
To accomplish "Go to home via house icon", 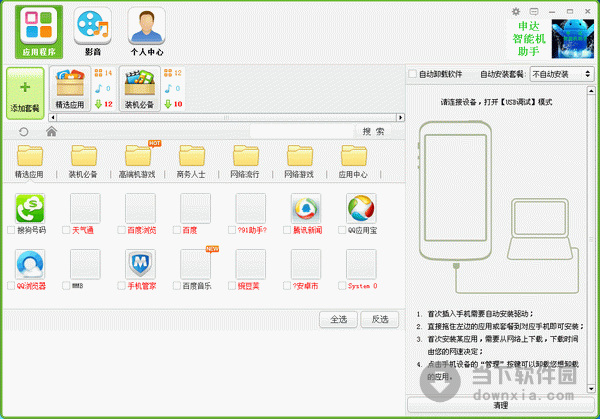I will 52,131.
